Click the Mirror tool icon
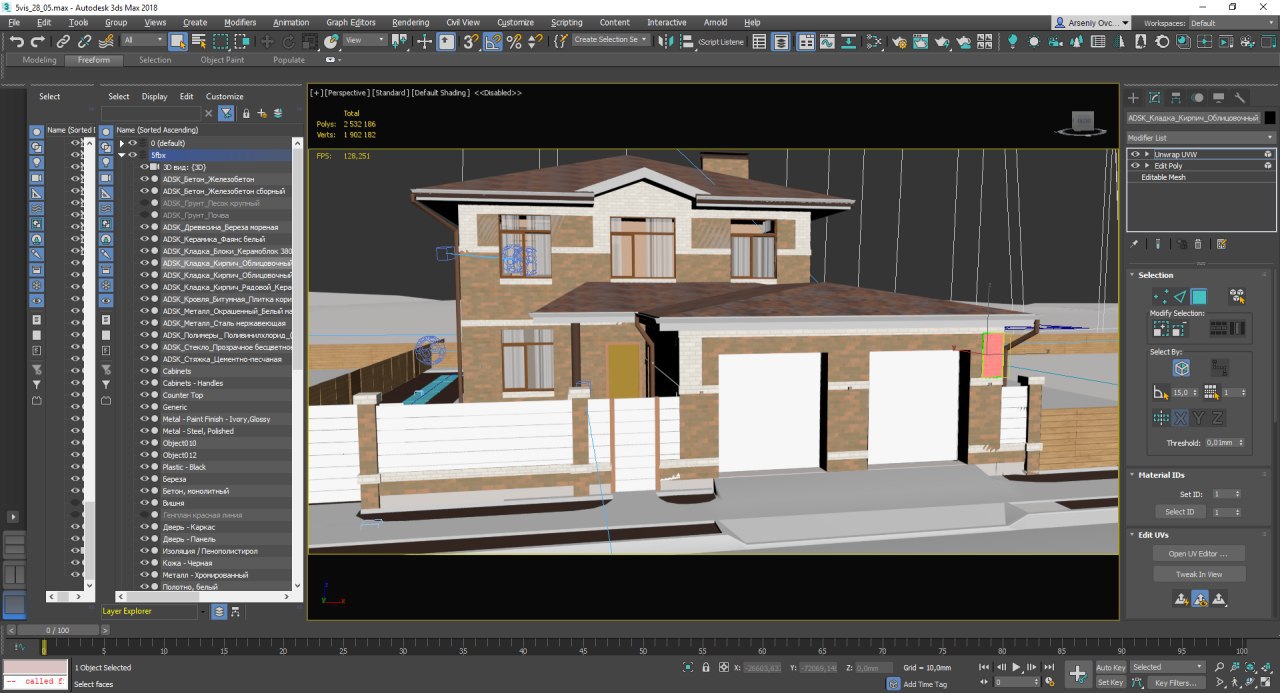The height and width of the screenshot is (693, 1280). [x=665, y=41]
